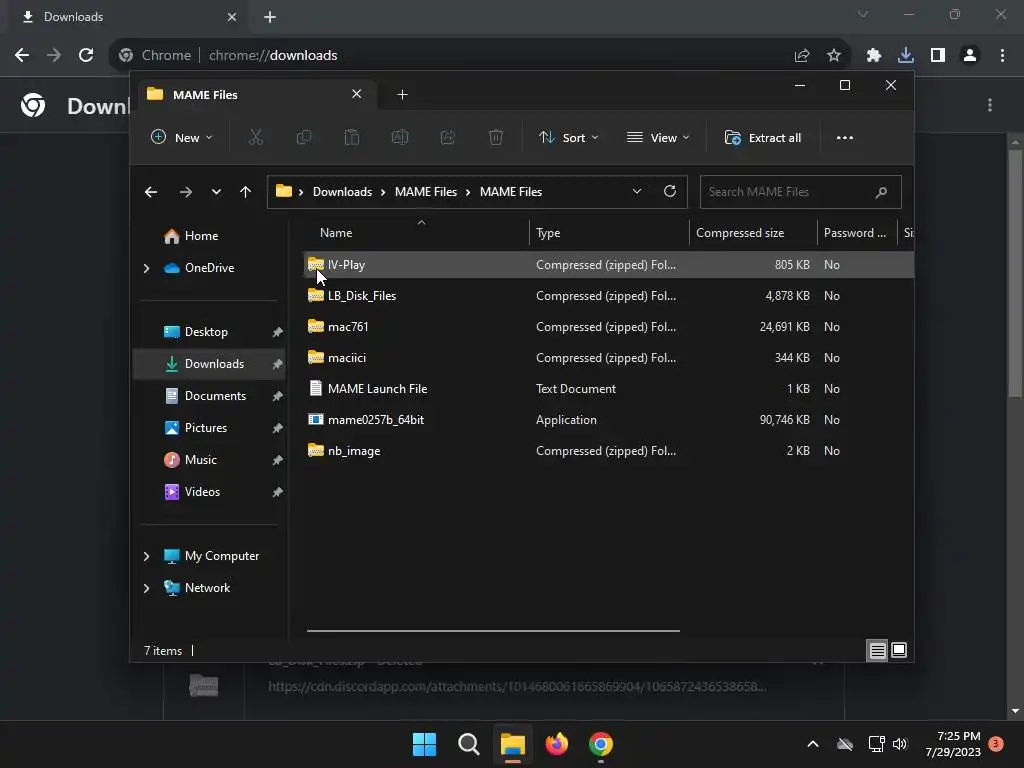Open Firefox from the taskbar
This screenshot has height=768, width=1024.
point(556,744)
